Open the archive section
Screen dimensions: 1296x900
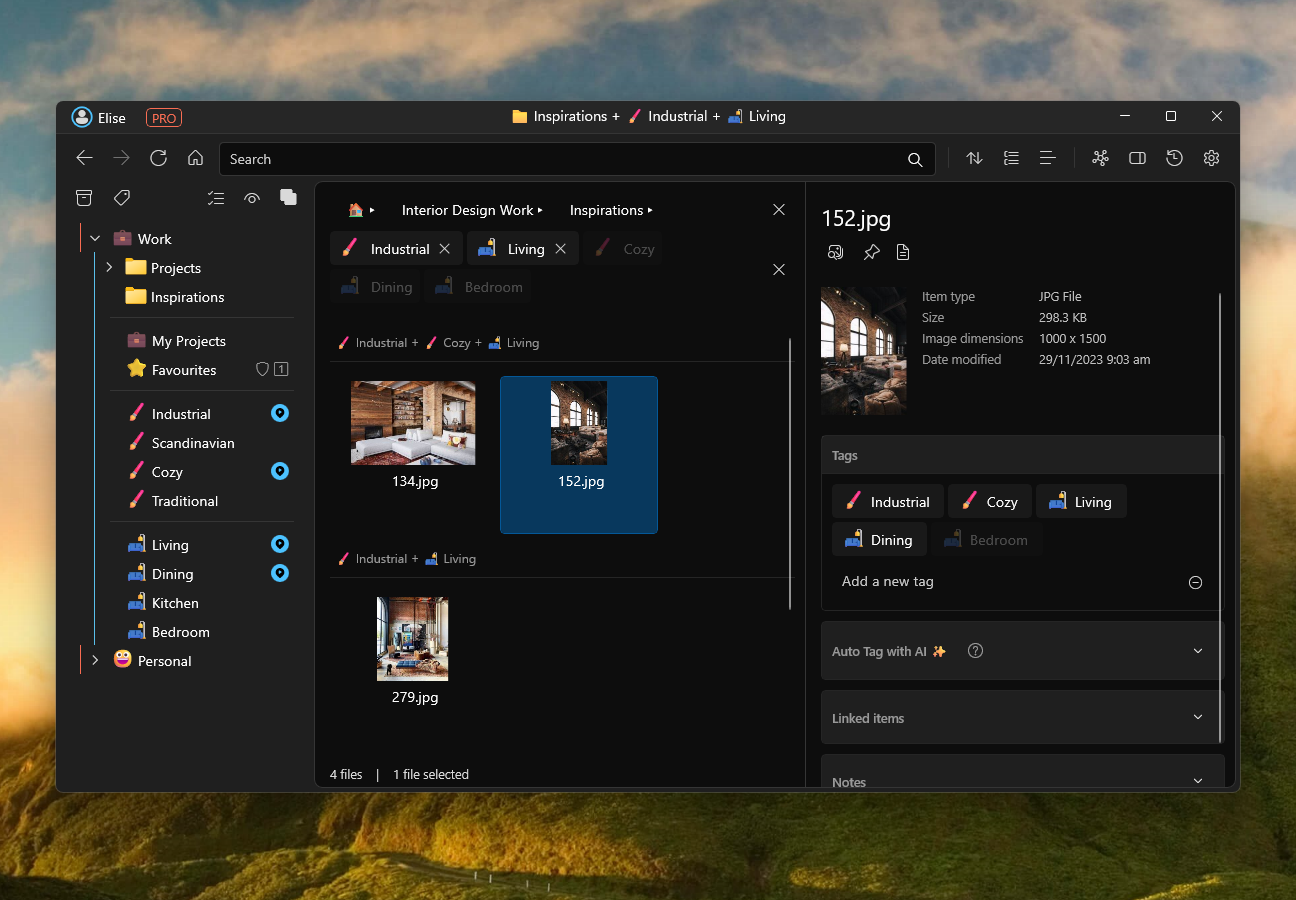pyautogui.click(x=83, y=197)
